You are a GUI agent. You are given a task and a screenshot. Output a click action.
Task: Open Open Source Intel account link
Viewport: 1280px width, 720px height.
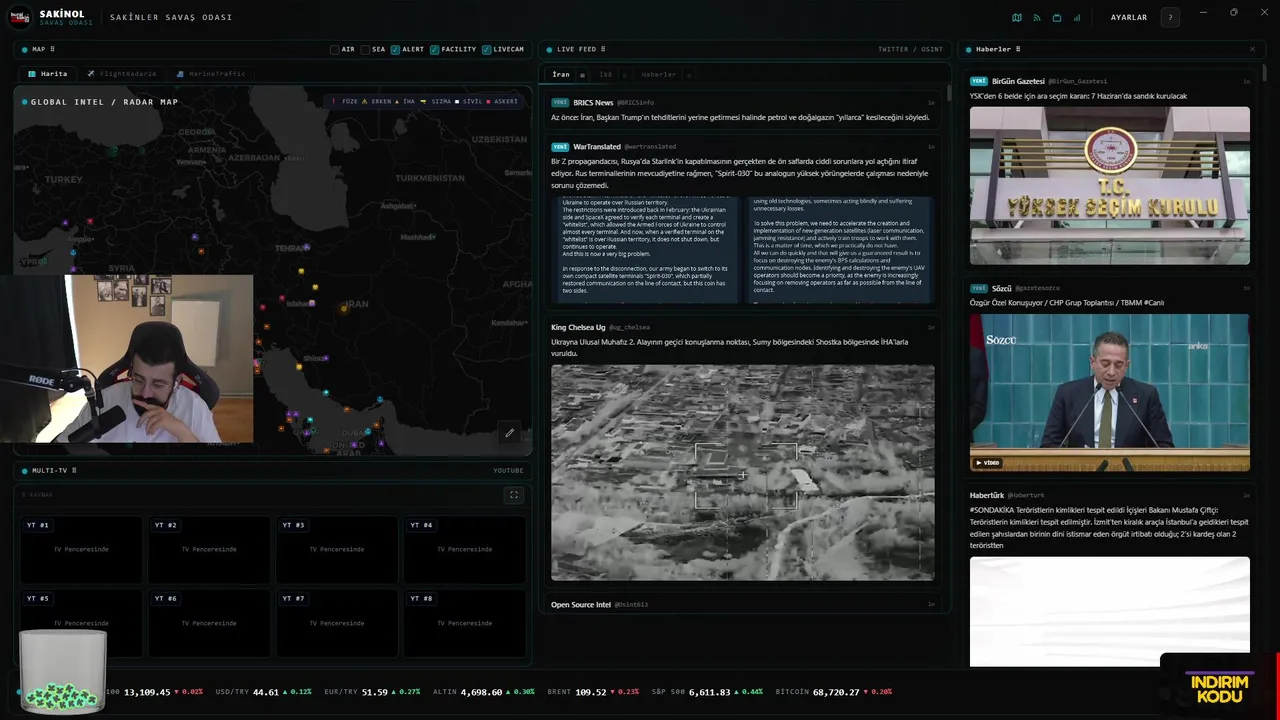581,604
